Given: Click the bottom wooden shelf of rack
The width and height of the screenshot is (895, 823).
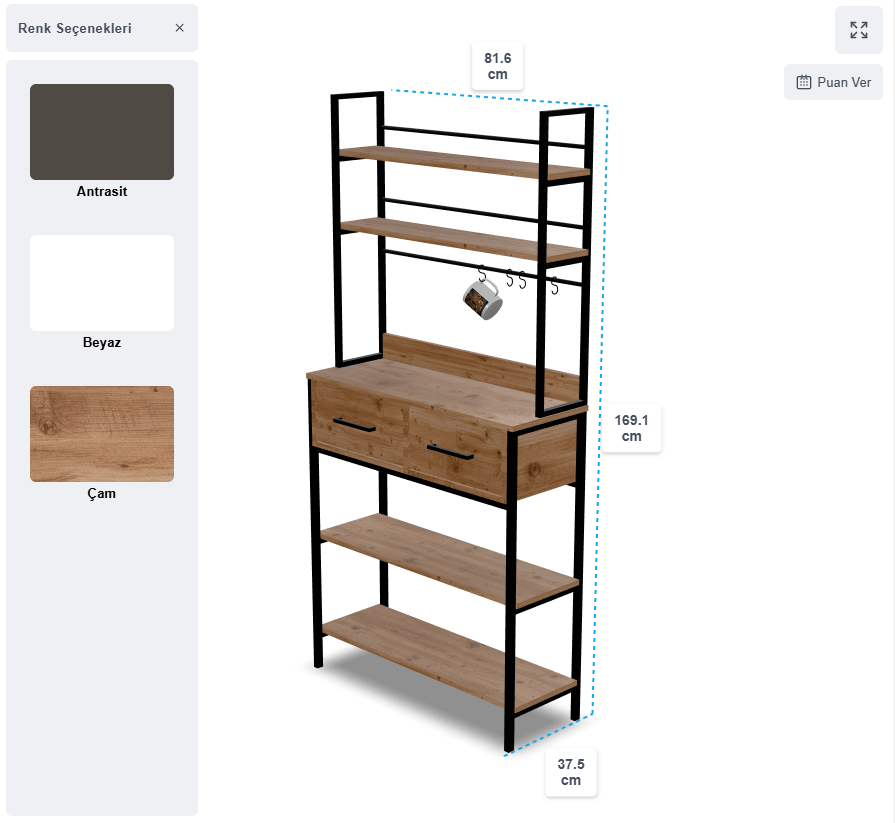Looking at the screenshot, I should point(449,657).
